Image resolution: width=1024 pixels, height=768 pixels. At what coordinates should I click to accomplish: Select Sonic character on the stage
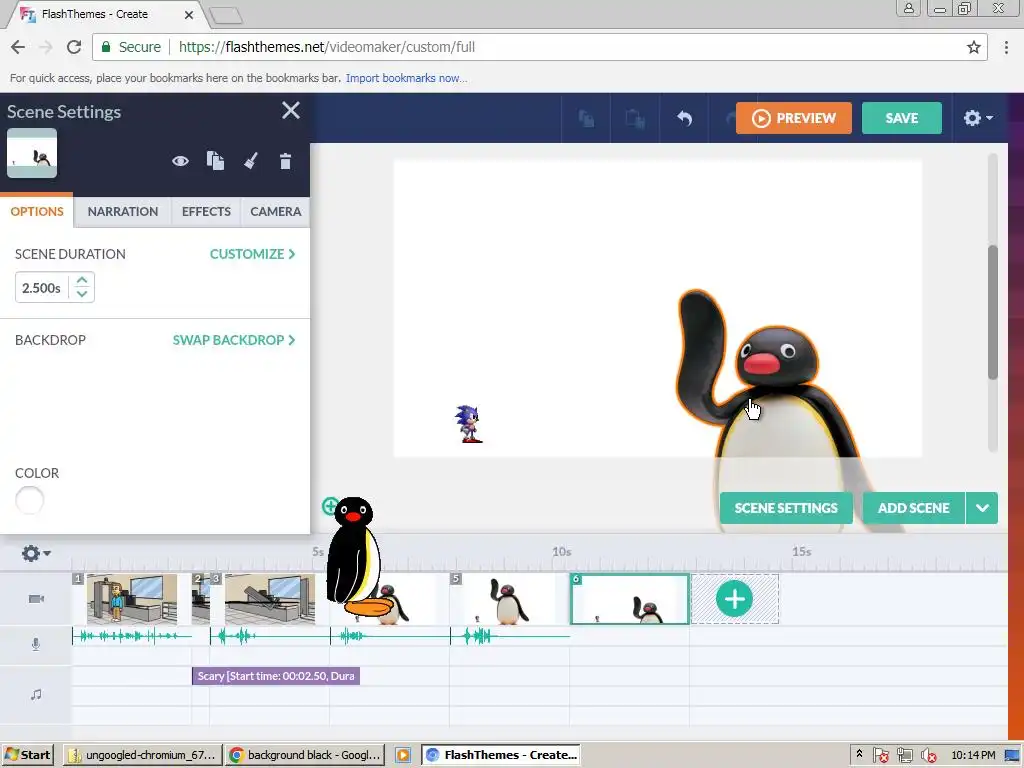point(468,424)
